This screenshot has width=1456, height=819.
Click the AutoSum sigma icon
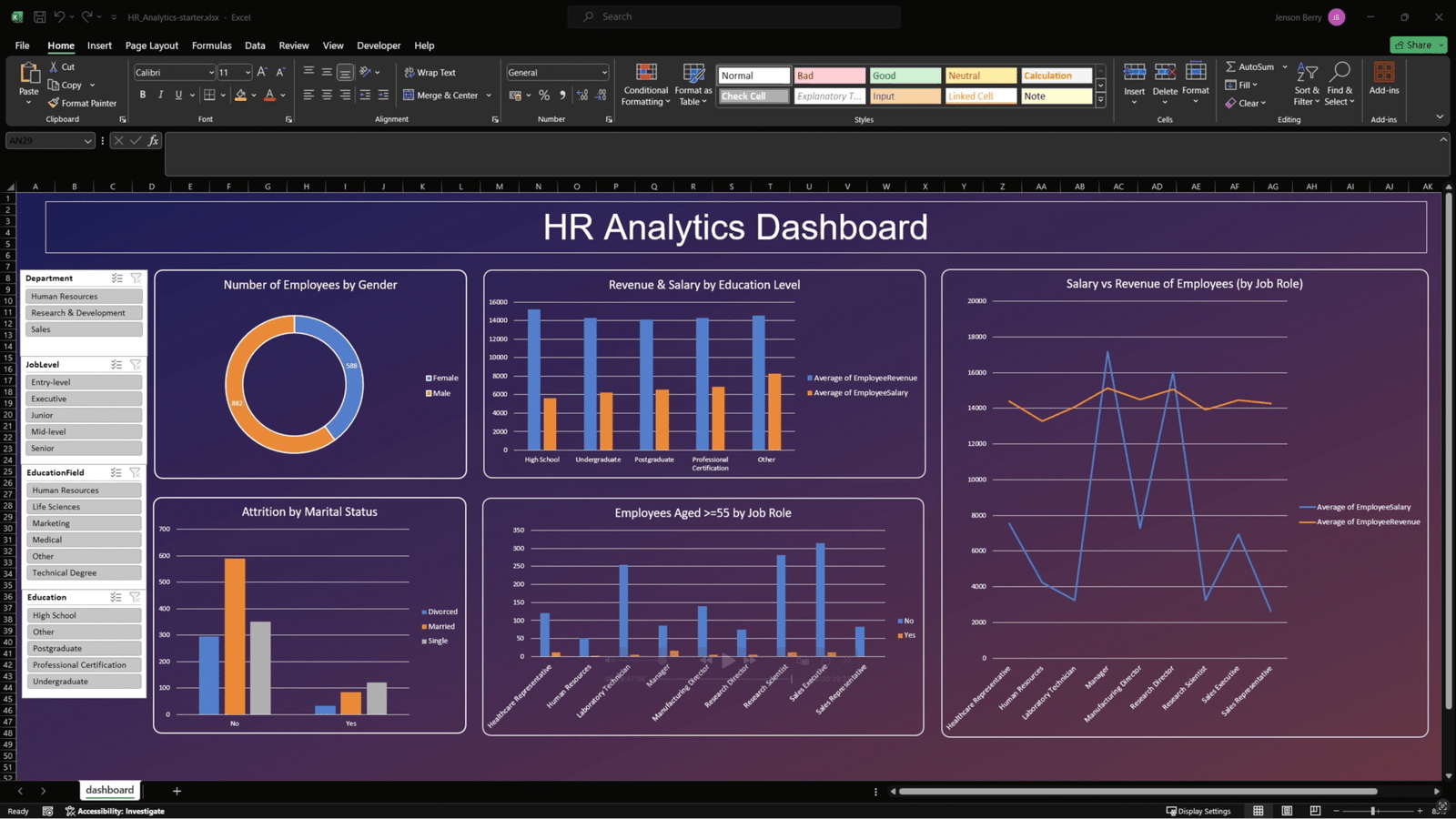[1230, 66]
